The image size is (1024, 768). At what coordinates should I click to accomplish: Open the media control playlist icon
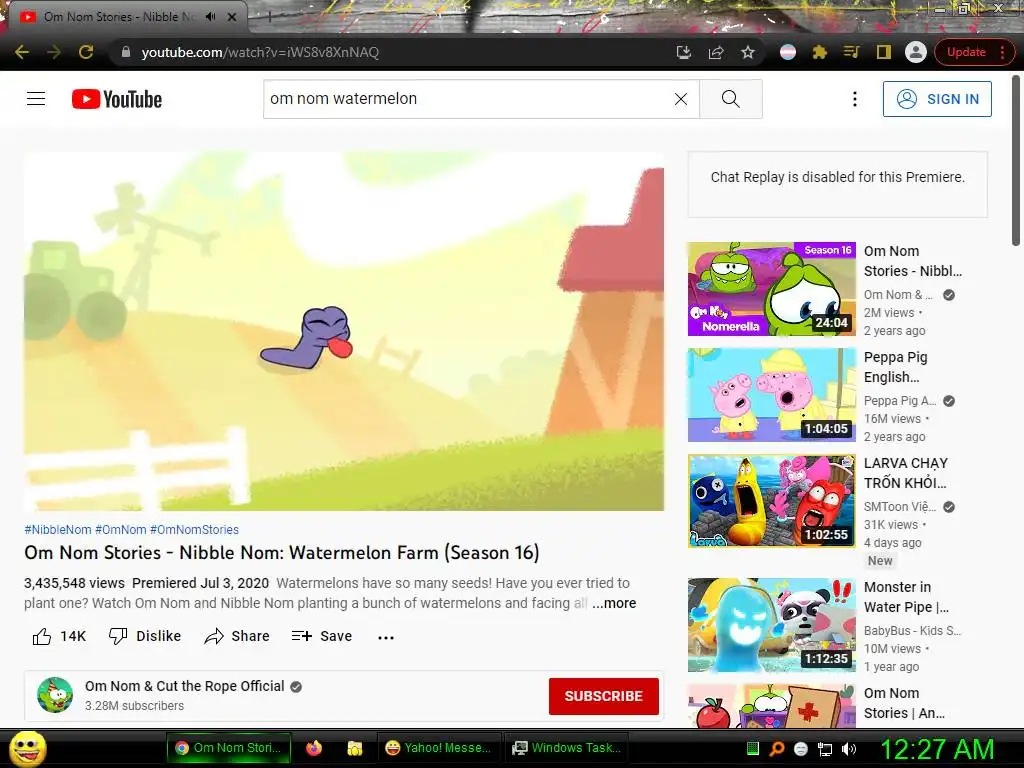tap(851, 52)
